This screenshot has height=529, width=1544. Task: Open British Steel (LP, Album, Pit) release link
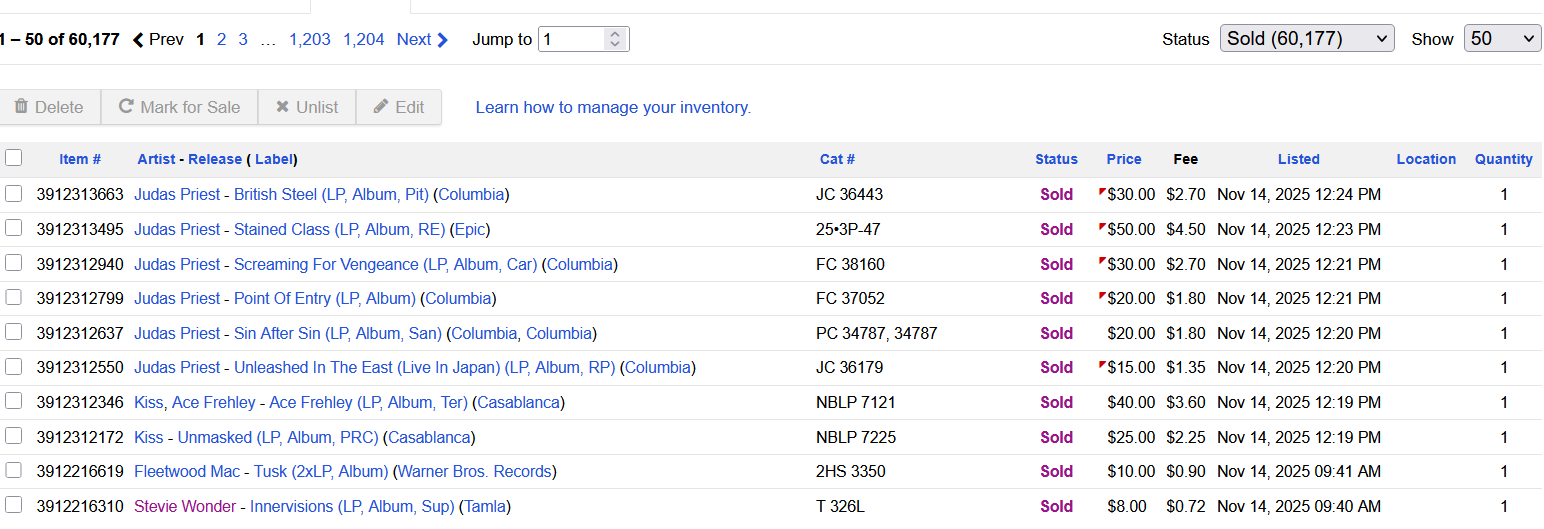[331, 194]
